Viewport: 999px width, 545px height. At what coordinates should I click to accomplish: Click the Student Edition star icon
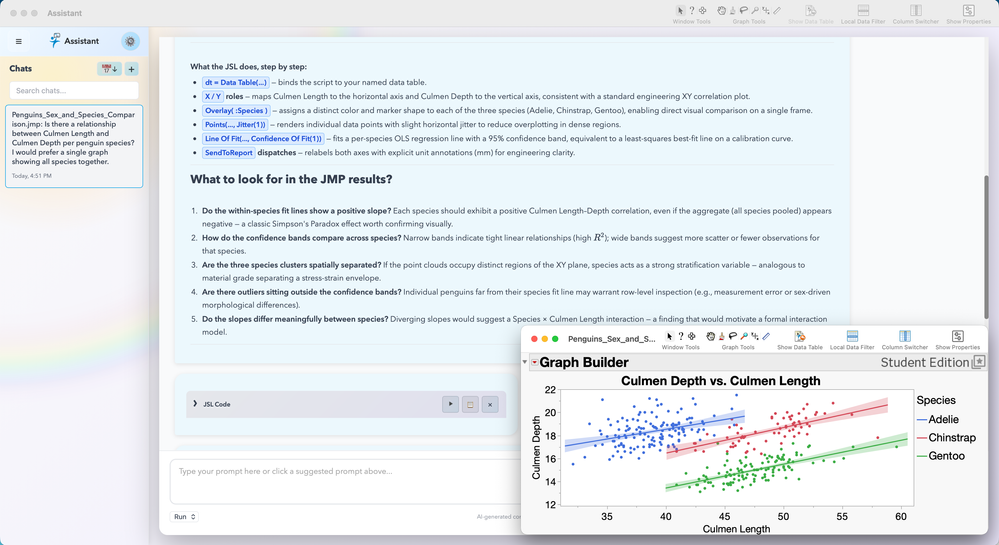[979, 362]
